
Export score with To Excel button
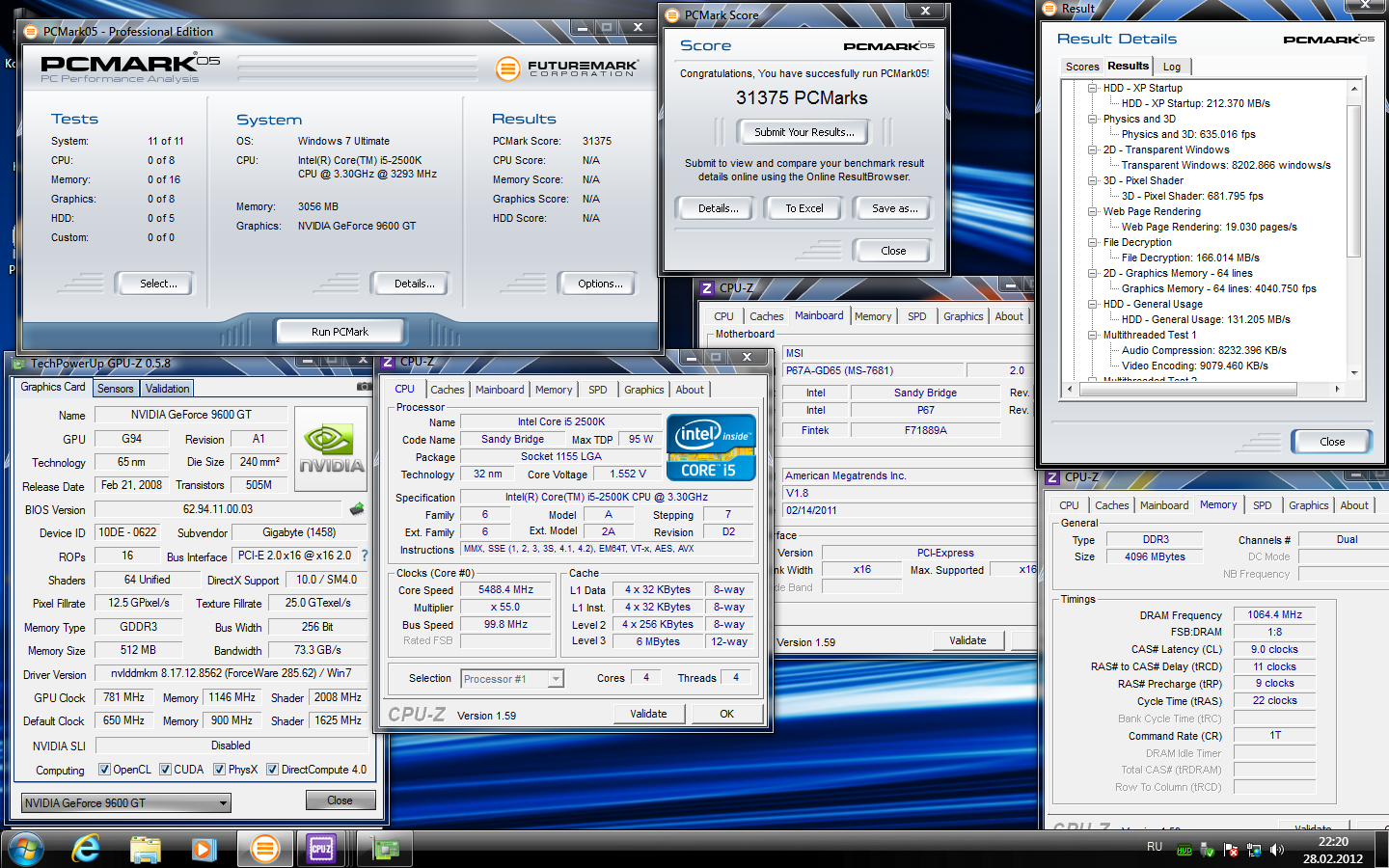804,208
